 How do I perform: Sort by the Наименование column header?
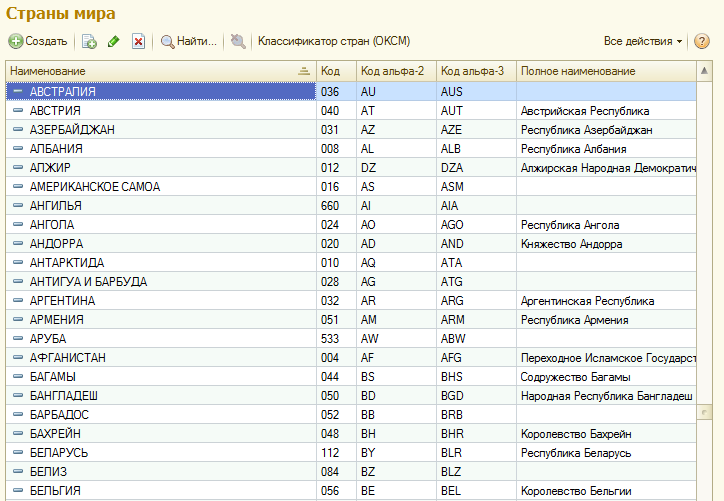coord(161,71)
